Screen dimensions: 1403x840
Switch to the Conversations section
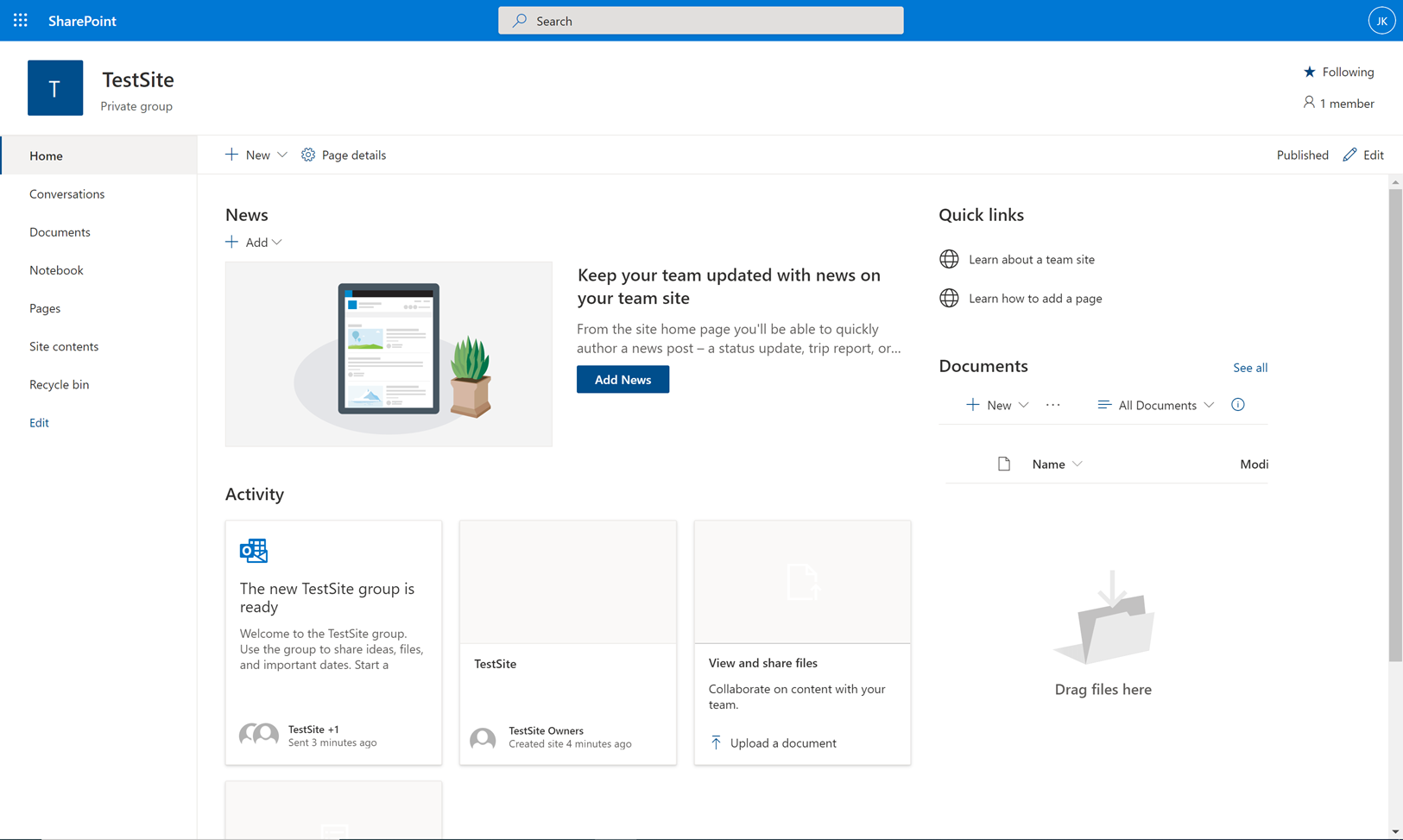[x=67, y=193]
